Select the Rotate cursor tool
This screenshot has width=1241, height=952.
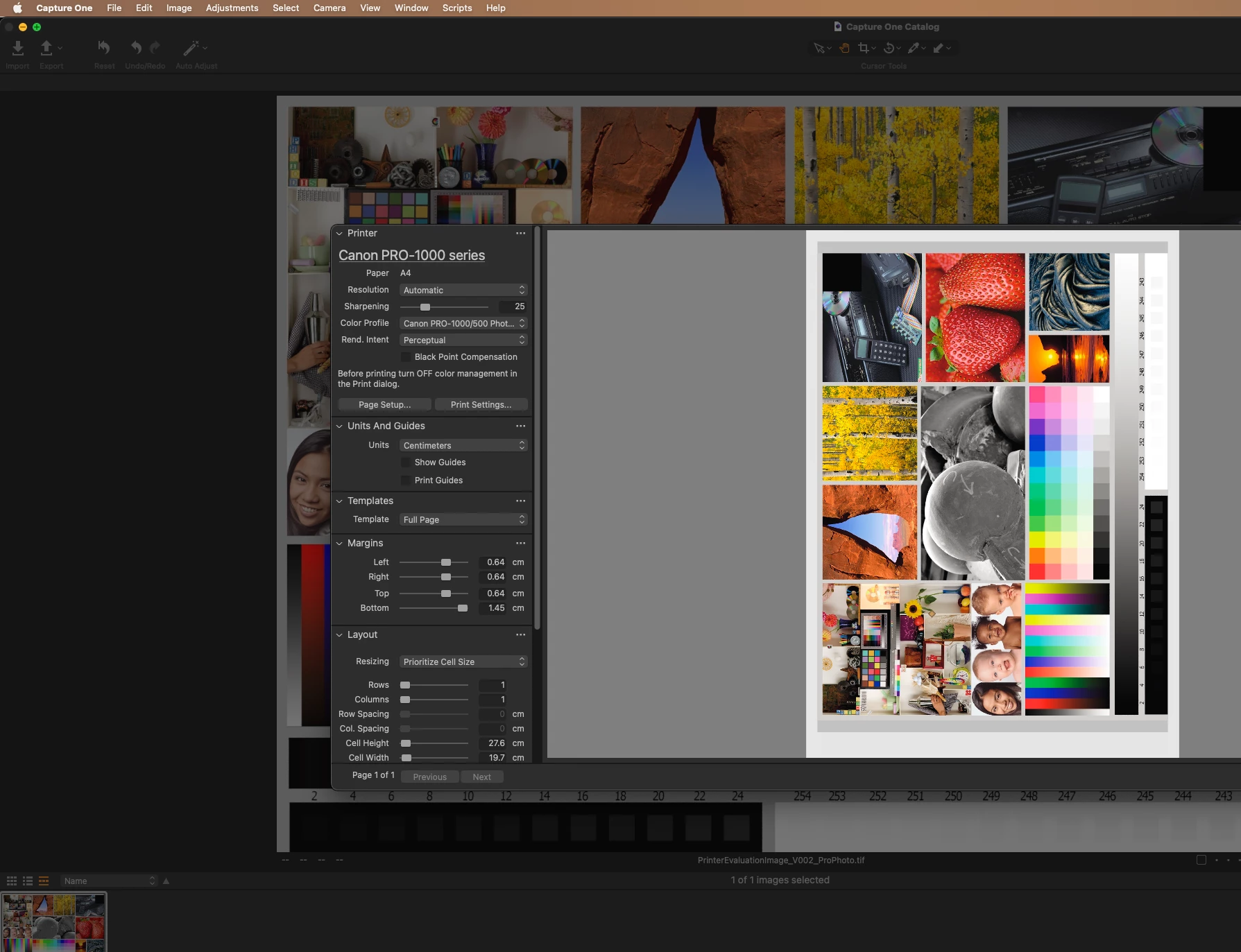(889, 48)
